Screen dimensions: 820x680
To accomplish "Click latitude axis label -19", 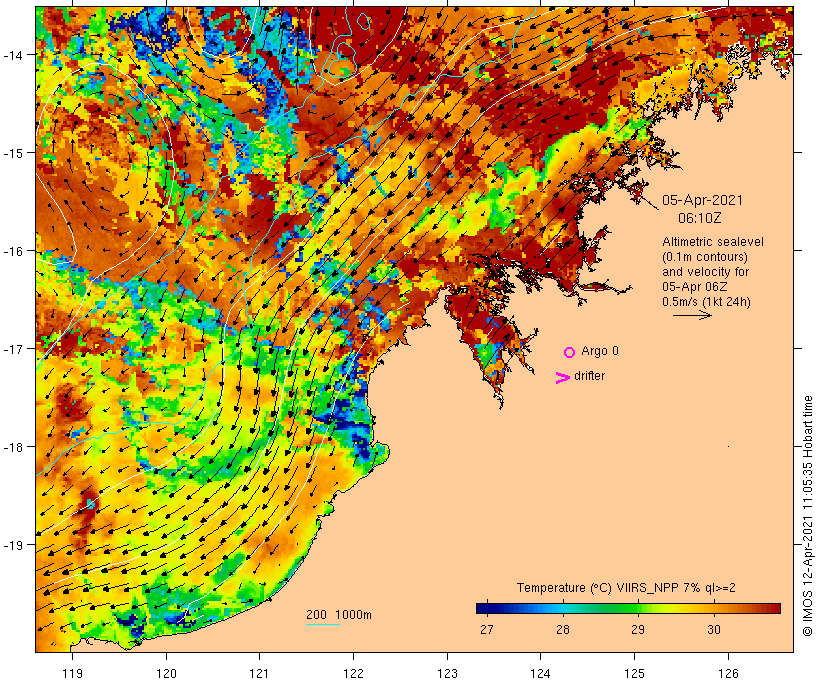I will click(x=13, y=545).
